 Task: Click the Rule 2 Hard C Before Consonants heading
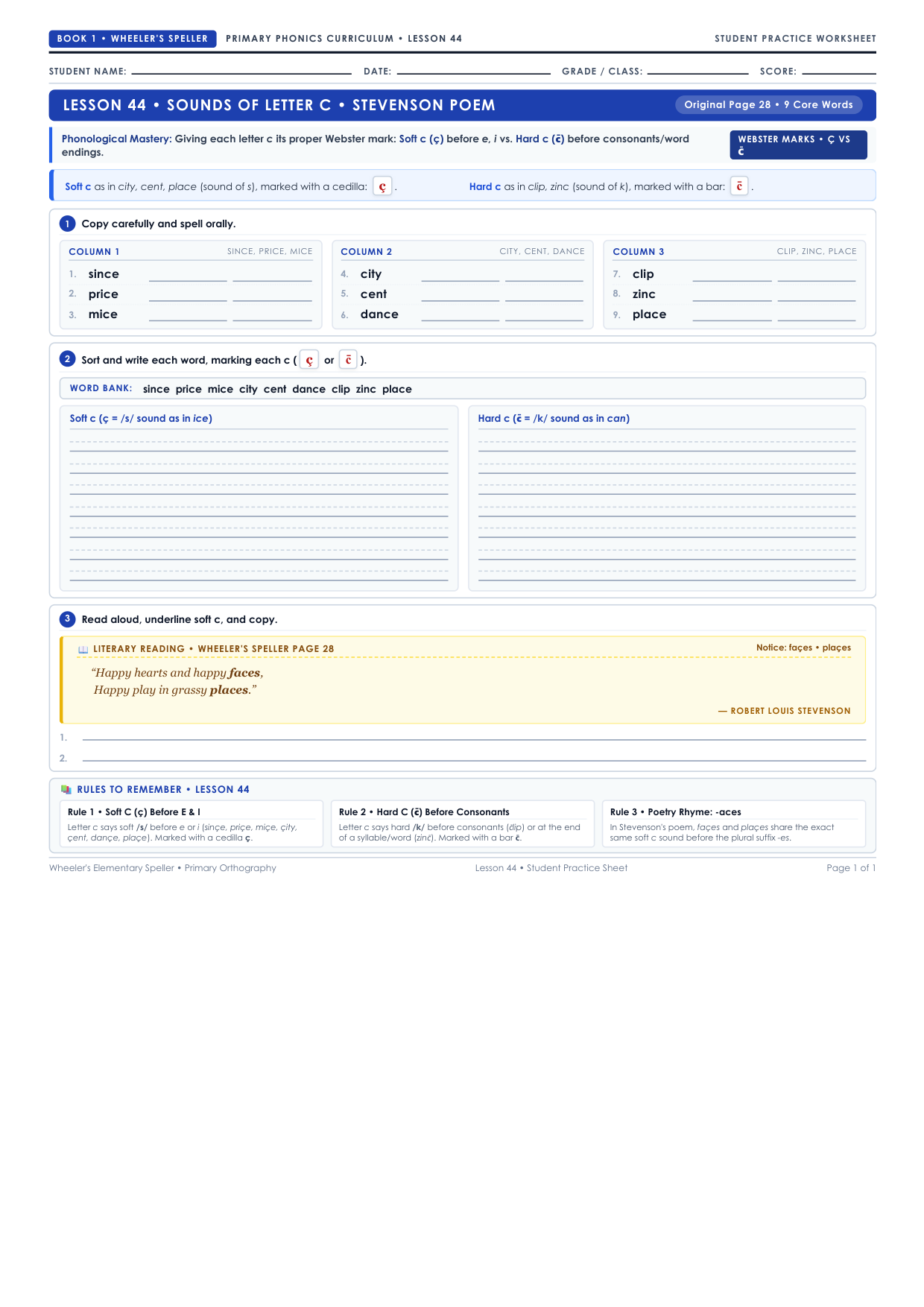(x=424, y=812)
